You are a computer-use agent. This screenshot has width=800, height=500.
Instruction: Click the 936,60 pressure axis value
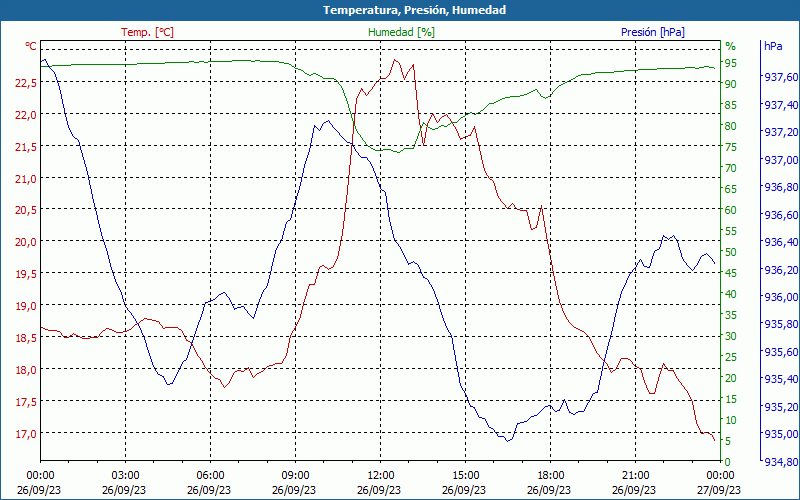tap(781, 215)
